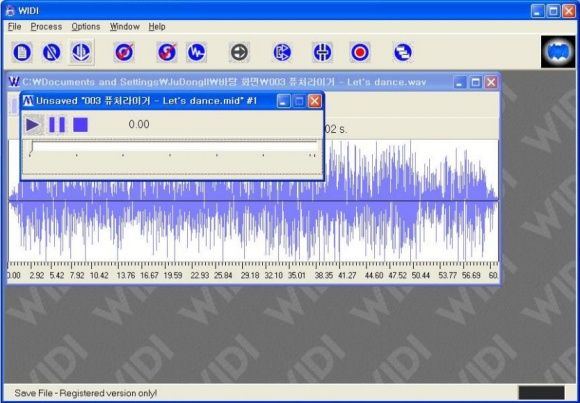This screenshot has width=580, height=403.
Task: Click the red S-curve toolbar icon
Action: click(x=167, y=52)
